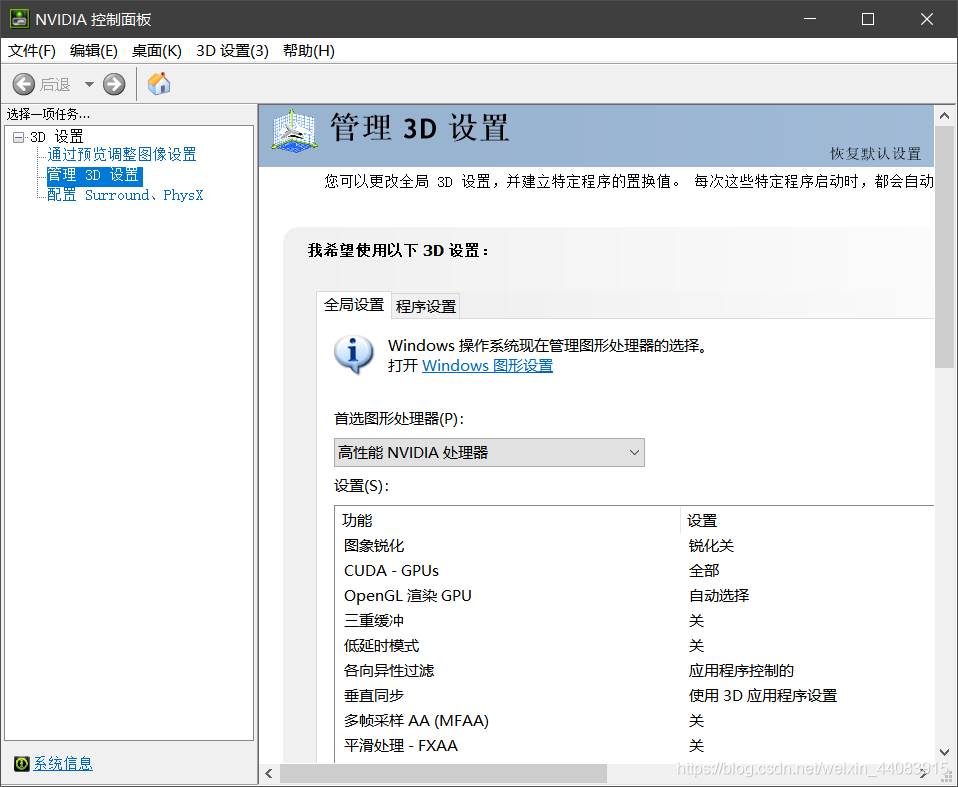This screenshot has width=958, height=787.
Task: Open the 首选图形处理器 dropdown
Action: (489, 453)
